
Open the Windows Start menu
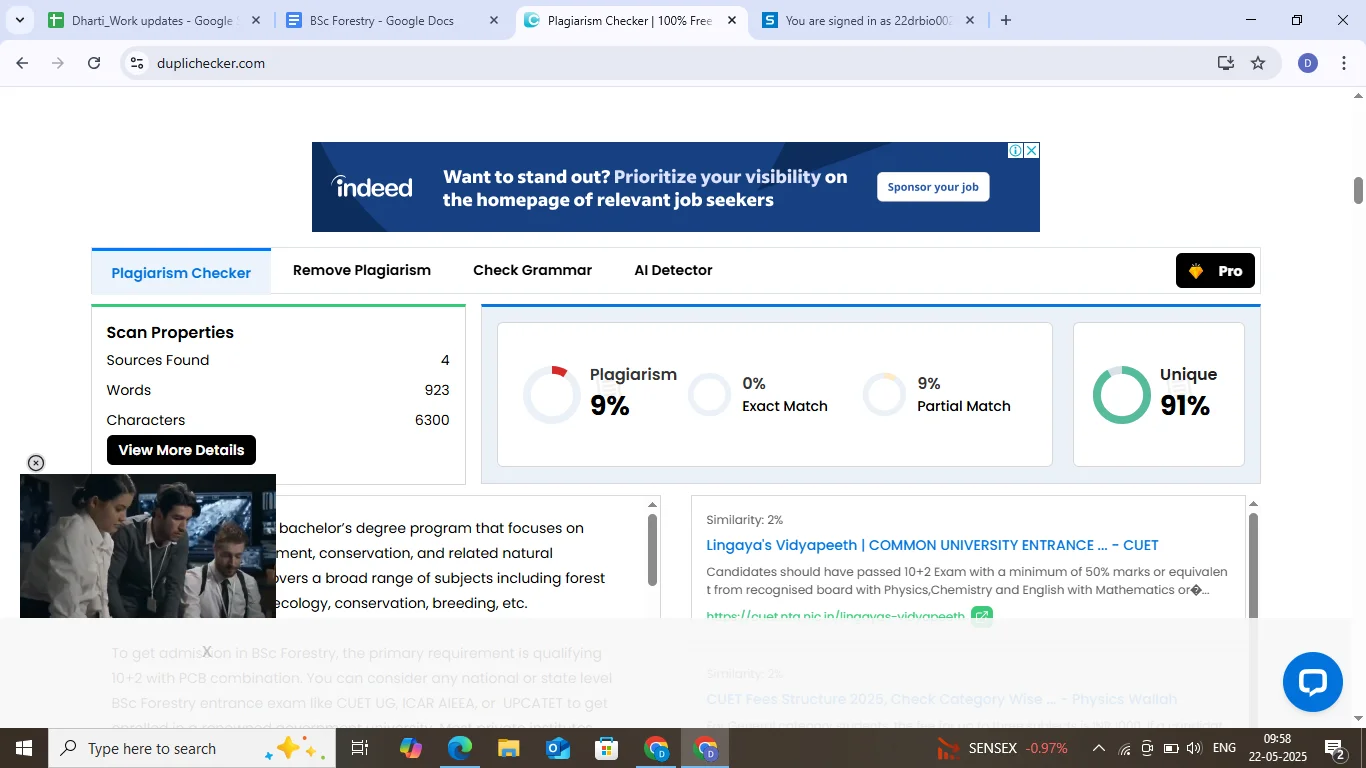[23, 748]
